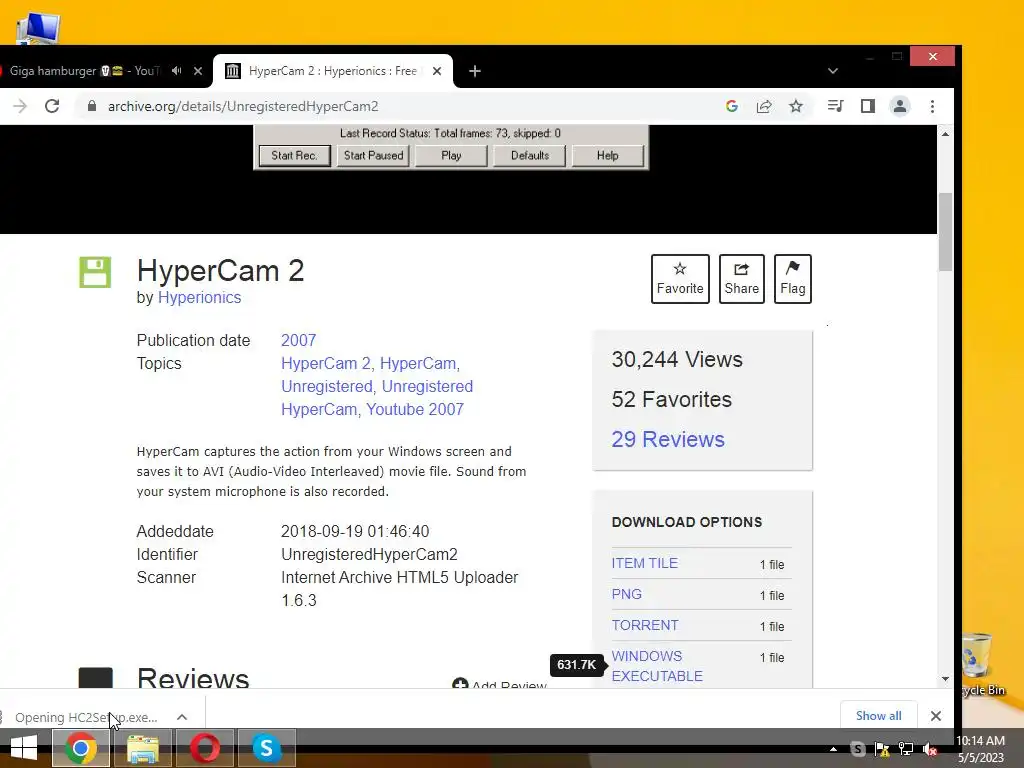This screenshot has width=1024, height=768.
Task: Share the HyperCam 2 item
Action: 741,279
